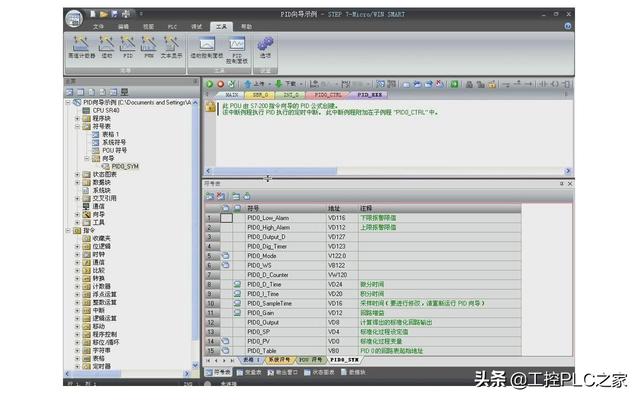Expand the 定时器 instruction folder
Image resolution: width=640 pixels, height=400 pixels.
click(77, 367)
